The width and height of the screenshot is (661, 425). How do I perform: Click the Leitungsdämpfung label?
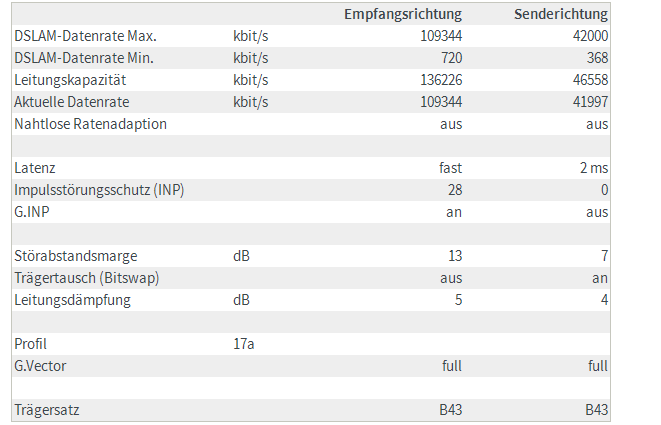(x=73, y=300)
